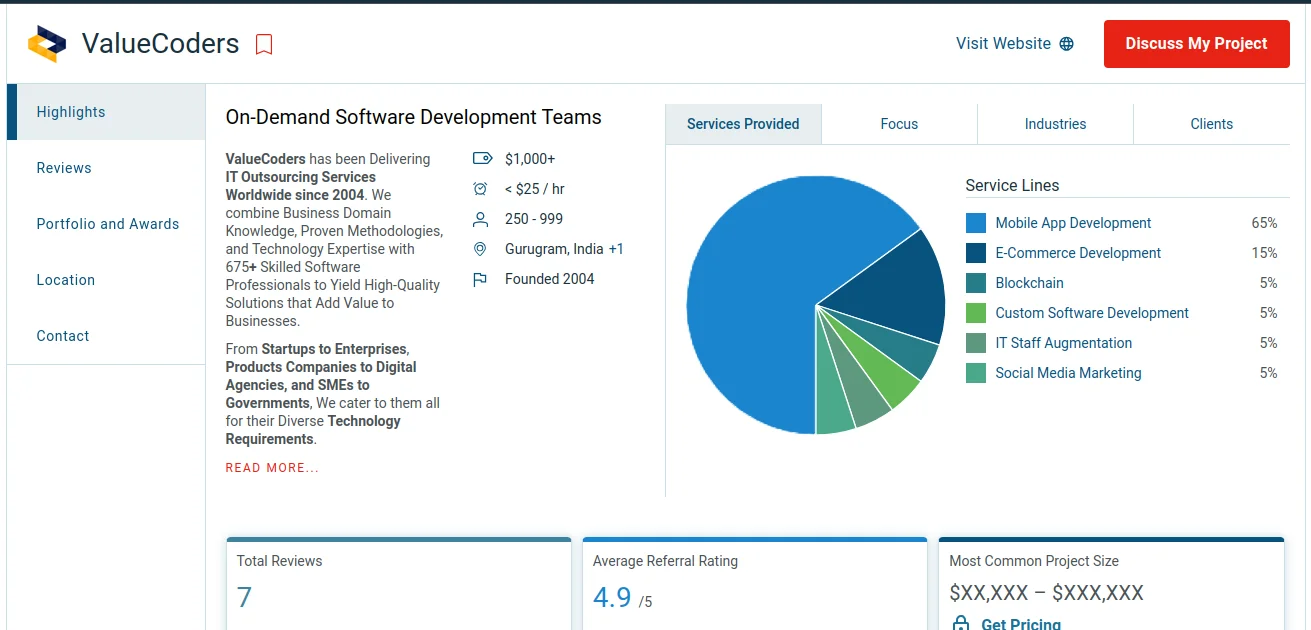The height and width of the screenshot is (630, 1311).
Task: Click the IT Staff Augmentation color swatch
Action: (976, 343)
